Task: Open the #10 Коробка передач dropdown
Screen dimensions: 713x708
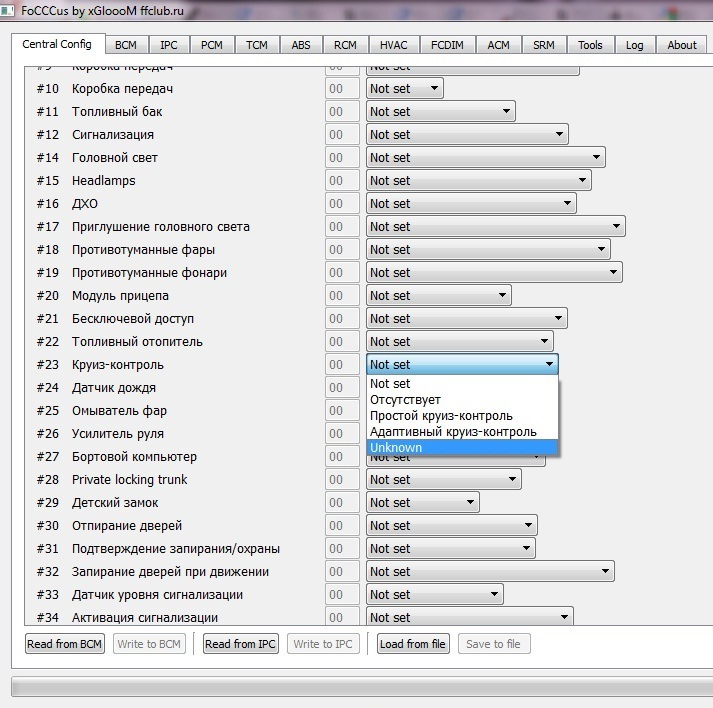Action: (x=405, y=88)
